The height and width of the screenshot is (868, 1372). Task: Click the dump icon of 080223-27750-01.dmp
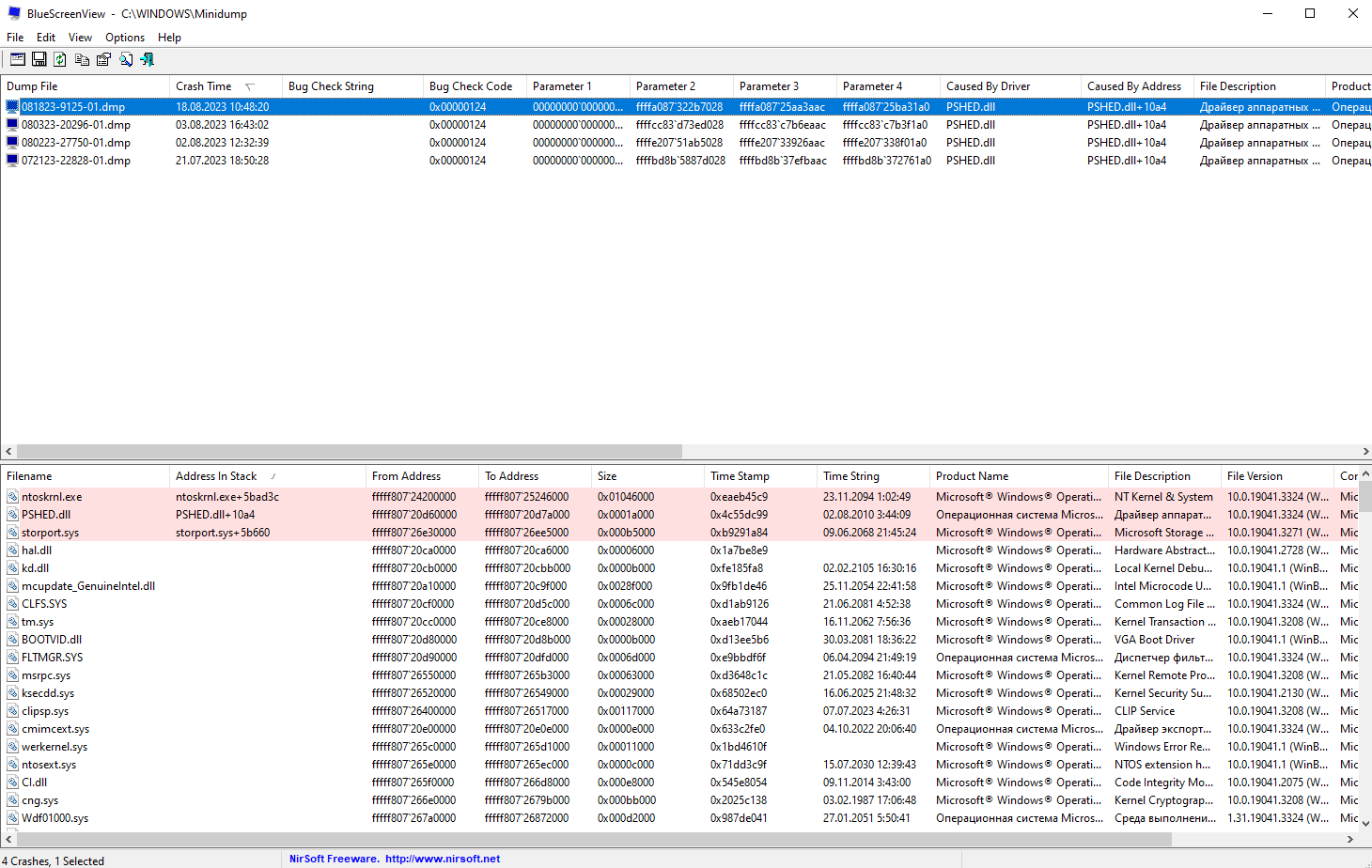12,143
